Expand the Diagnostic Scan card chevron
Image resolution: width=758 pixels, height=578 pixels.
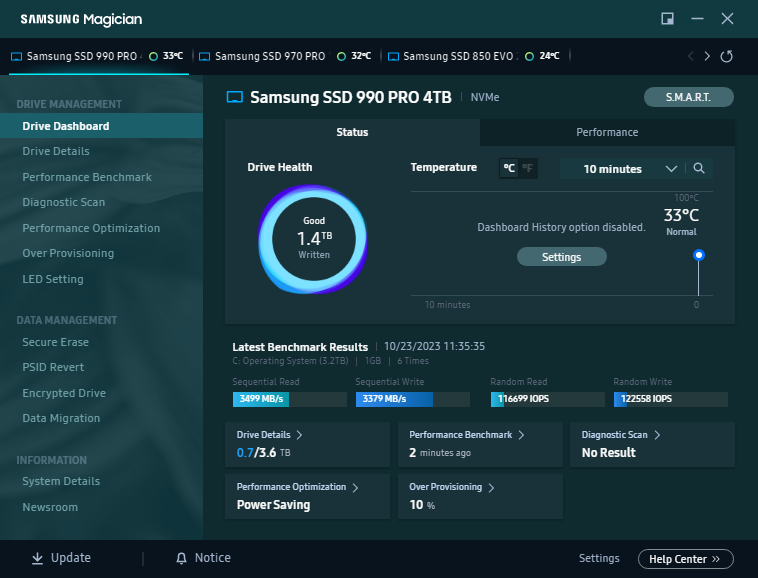coord(657,435)
